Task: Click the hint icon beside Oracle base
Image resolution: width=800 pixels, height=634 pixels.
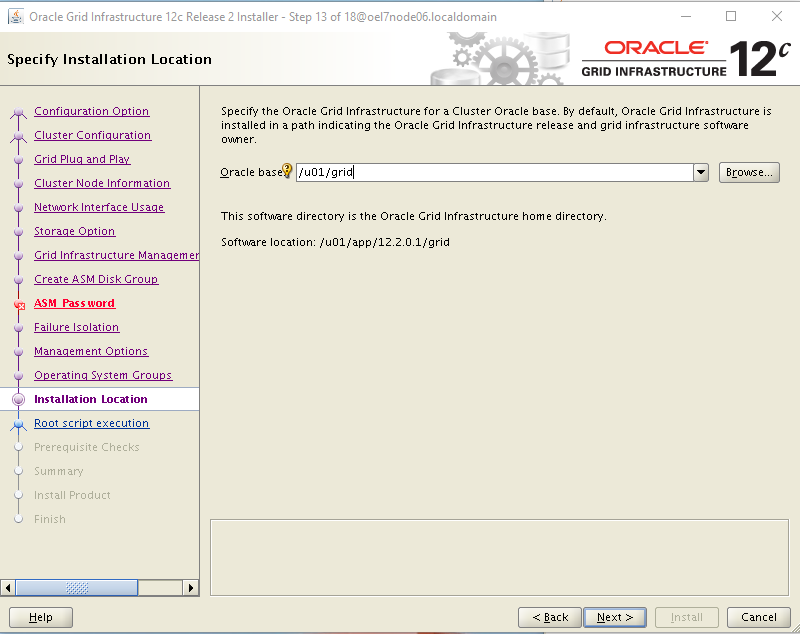Action: [287, 171]
